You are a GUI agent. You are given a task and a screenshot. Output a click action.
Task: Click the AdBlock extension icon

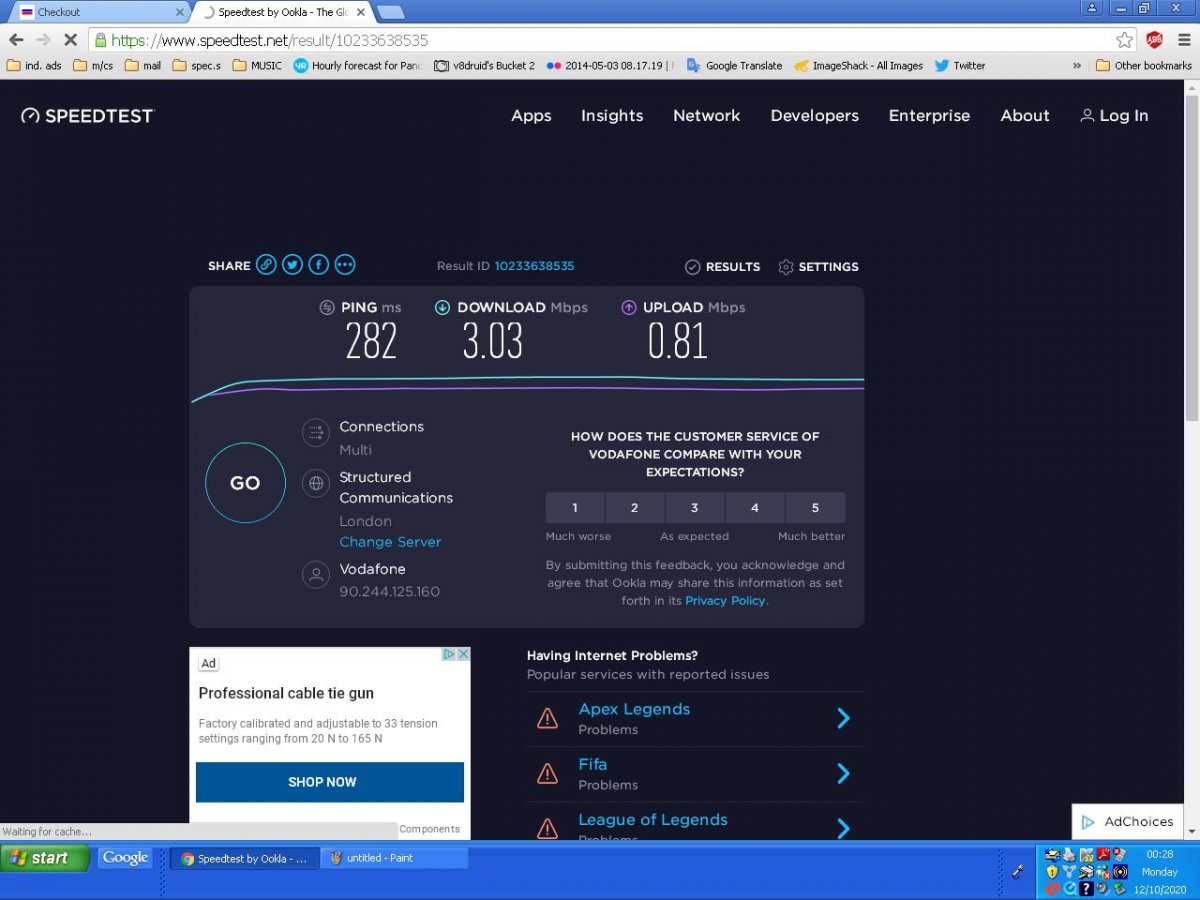coord(1154,40)
